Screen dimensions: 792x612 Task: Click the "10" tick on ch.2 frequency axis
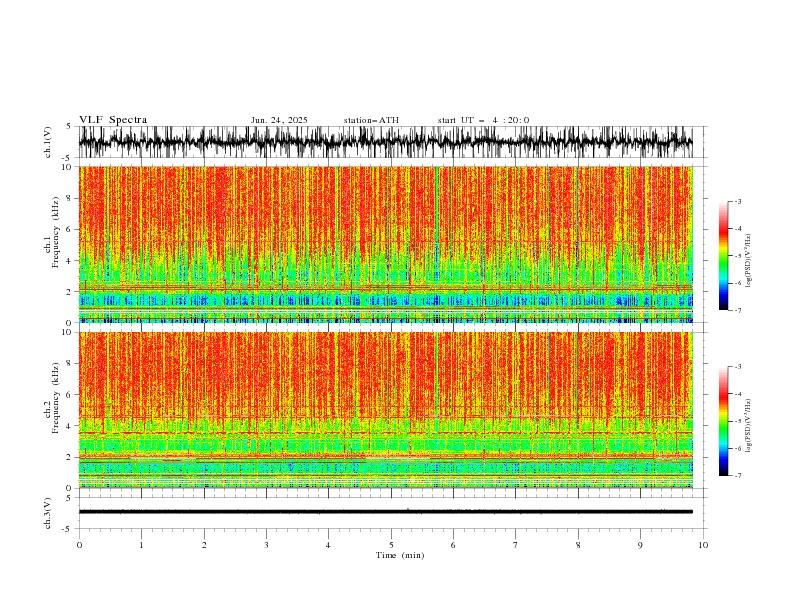pyautogui.click(x=67, y=332)
